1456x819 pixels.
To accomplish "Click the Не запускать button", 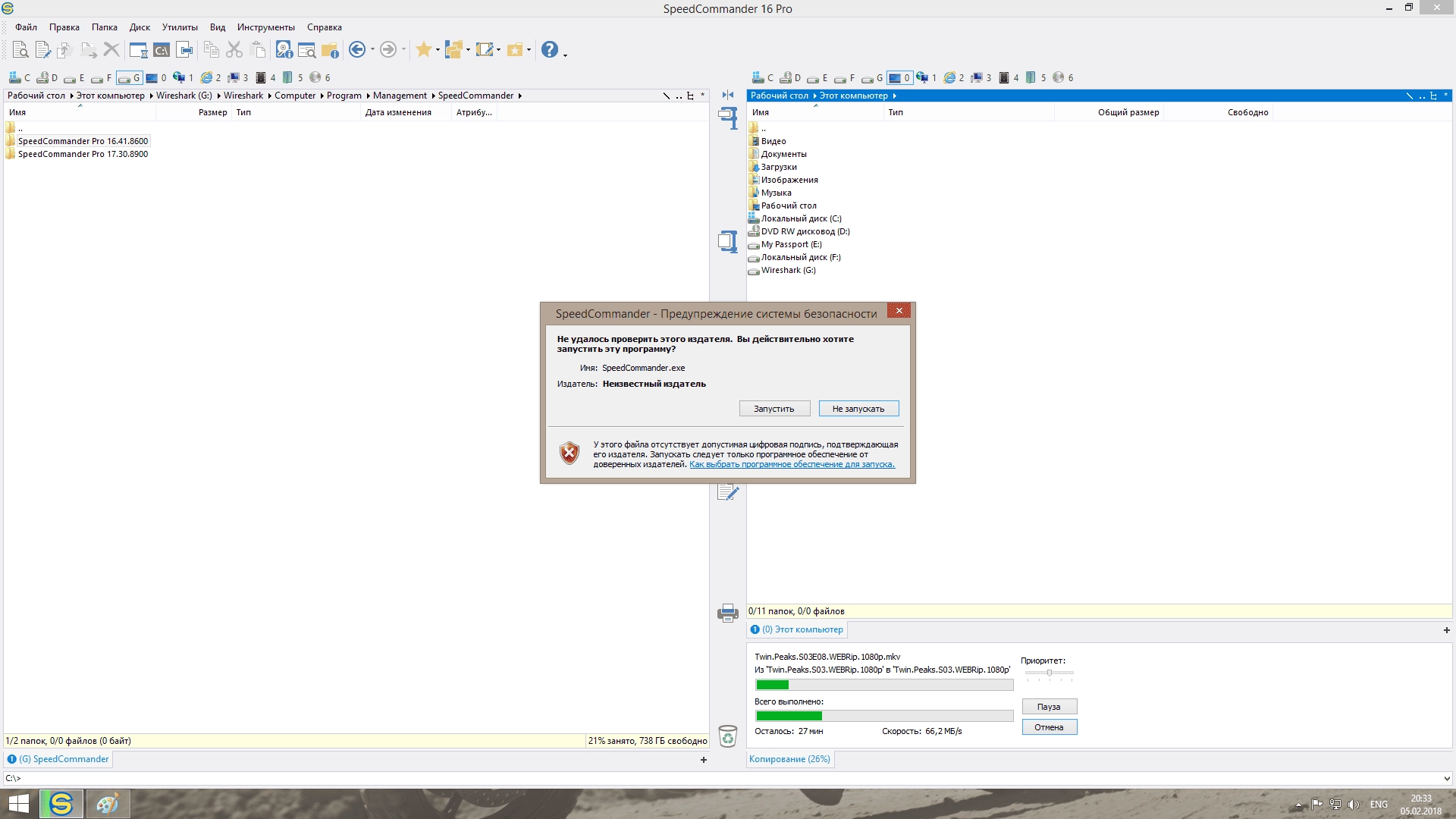I will click(858, 409).
